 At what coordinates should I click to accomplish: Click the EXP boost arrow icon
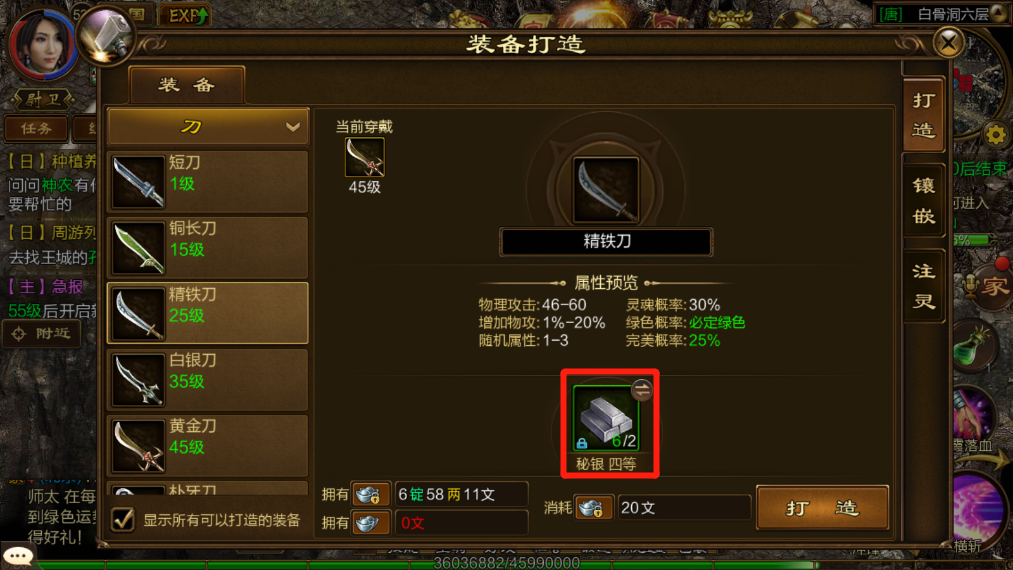[x=185, y=15]
